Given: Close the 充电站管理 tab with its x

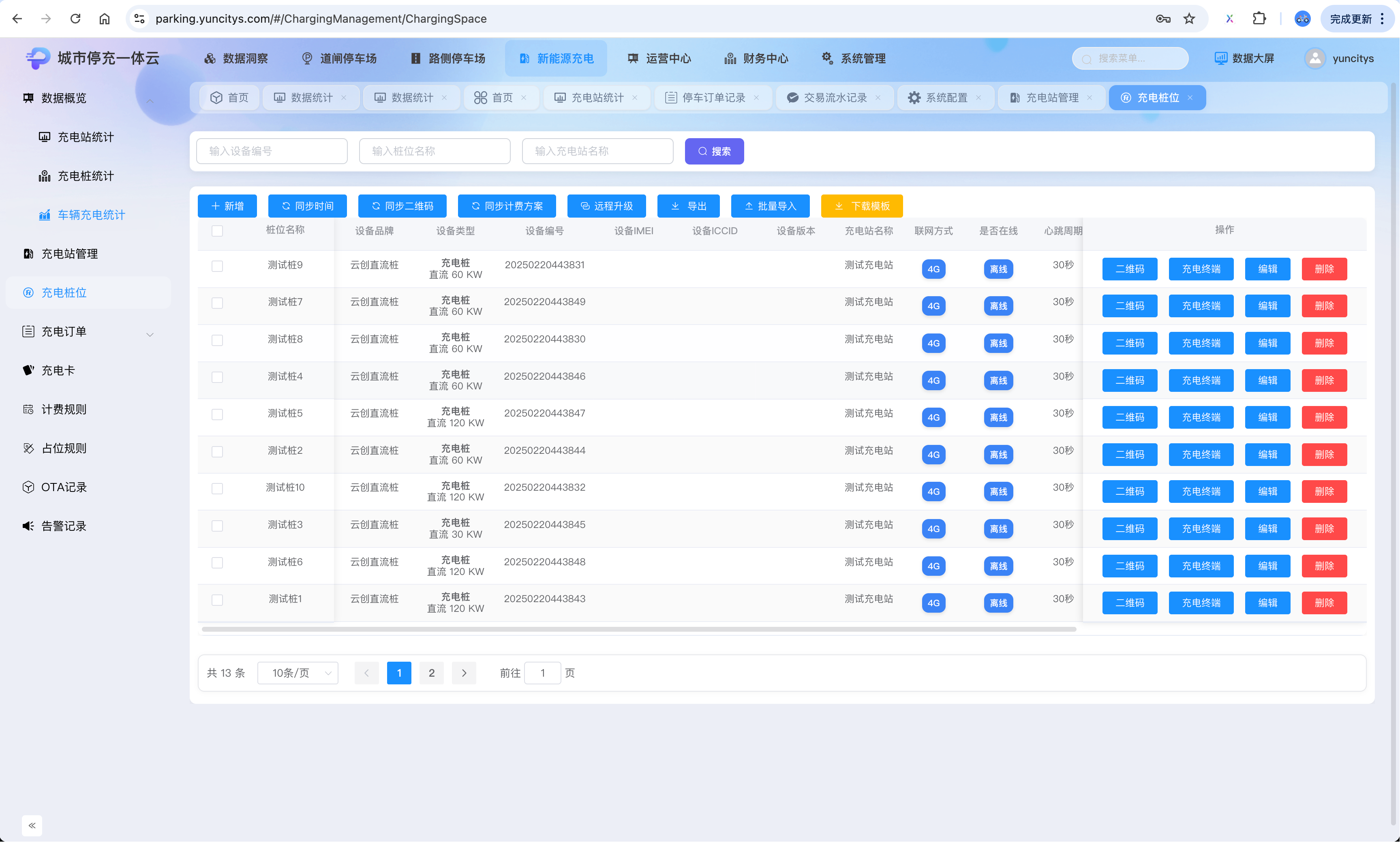Looking at the screenshot, I should (1090, 98).
